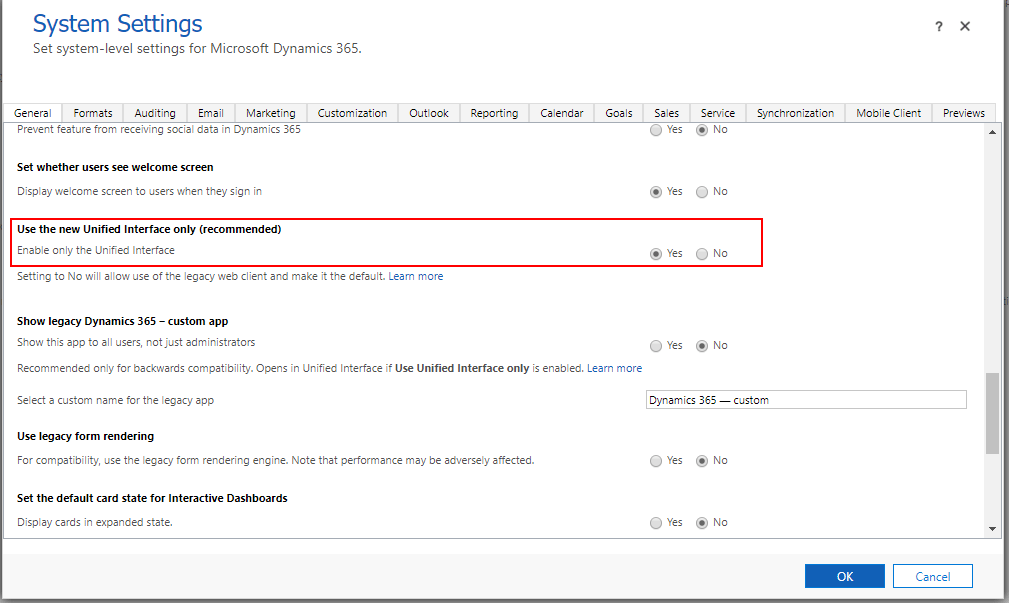This screenshot has height=603, width=1009.
Task: Switch to the Mobile Client tab
Action: point(888,113)
